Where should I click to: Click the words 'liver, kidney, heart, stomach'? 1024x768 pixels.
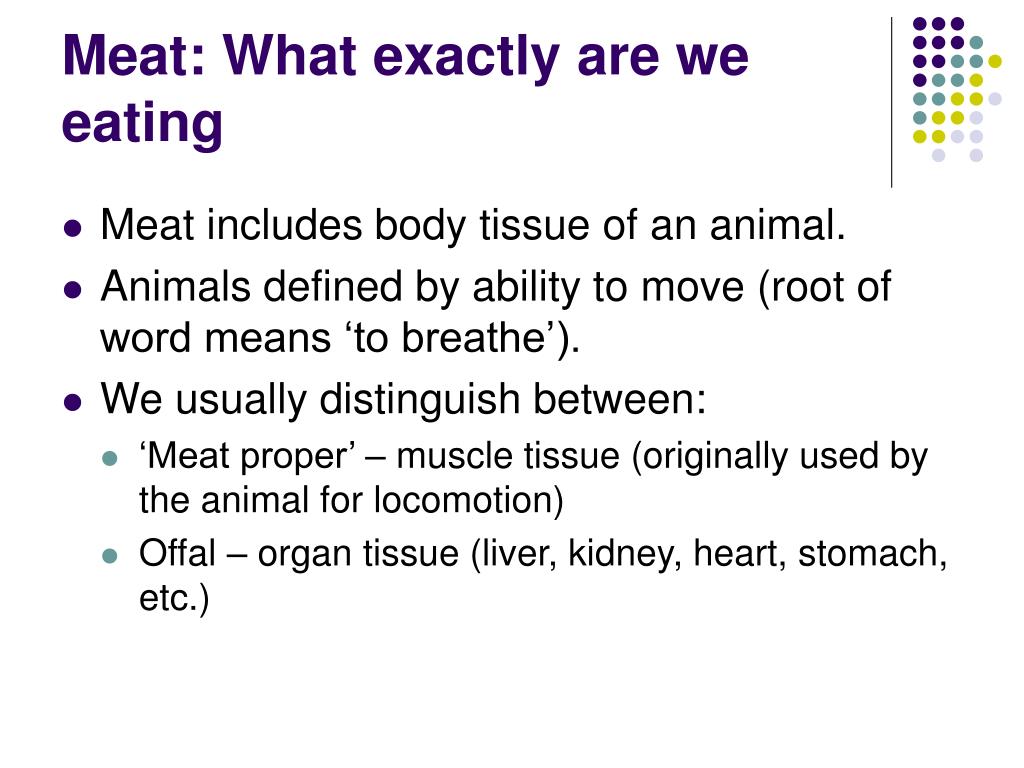pyautogui.click(x=709, y=554)
